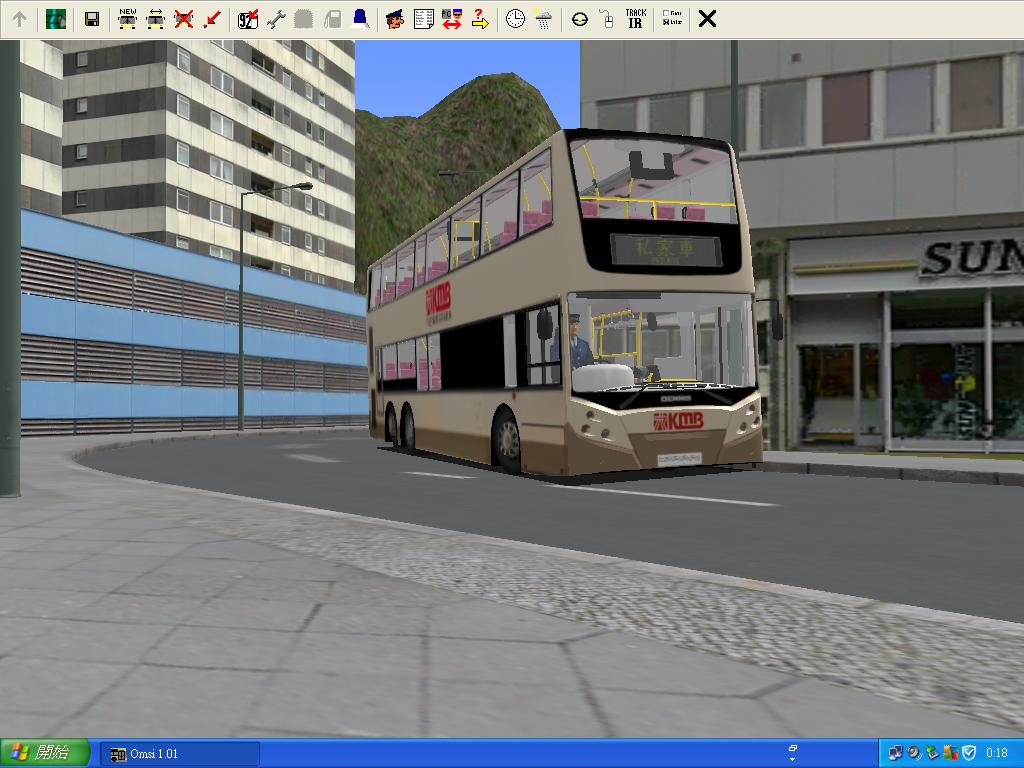Click the safely remove hardware tray icon
Viewport: 1024px width, 768px height.
(x=932, y=753)
